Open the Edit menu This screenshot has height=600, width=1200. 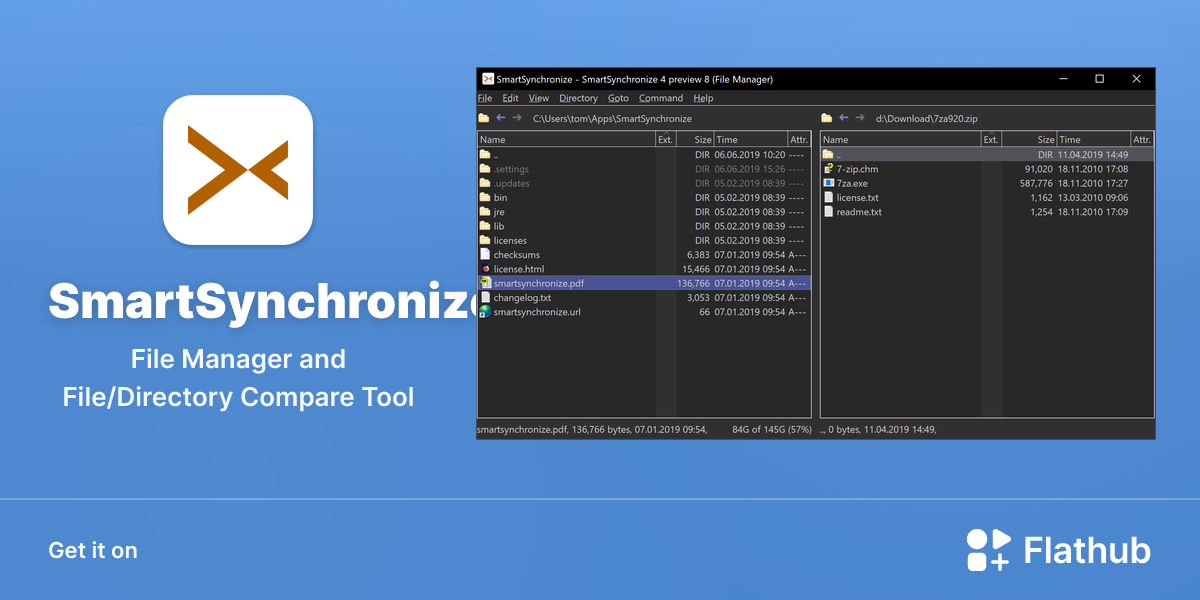(x=510, y=98)
